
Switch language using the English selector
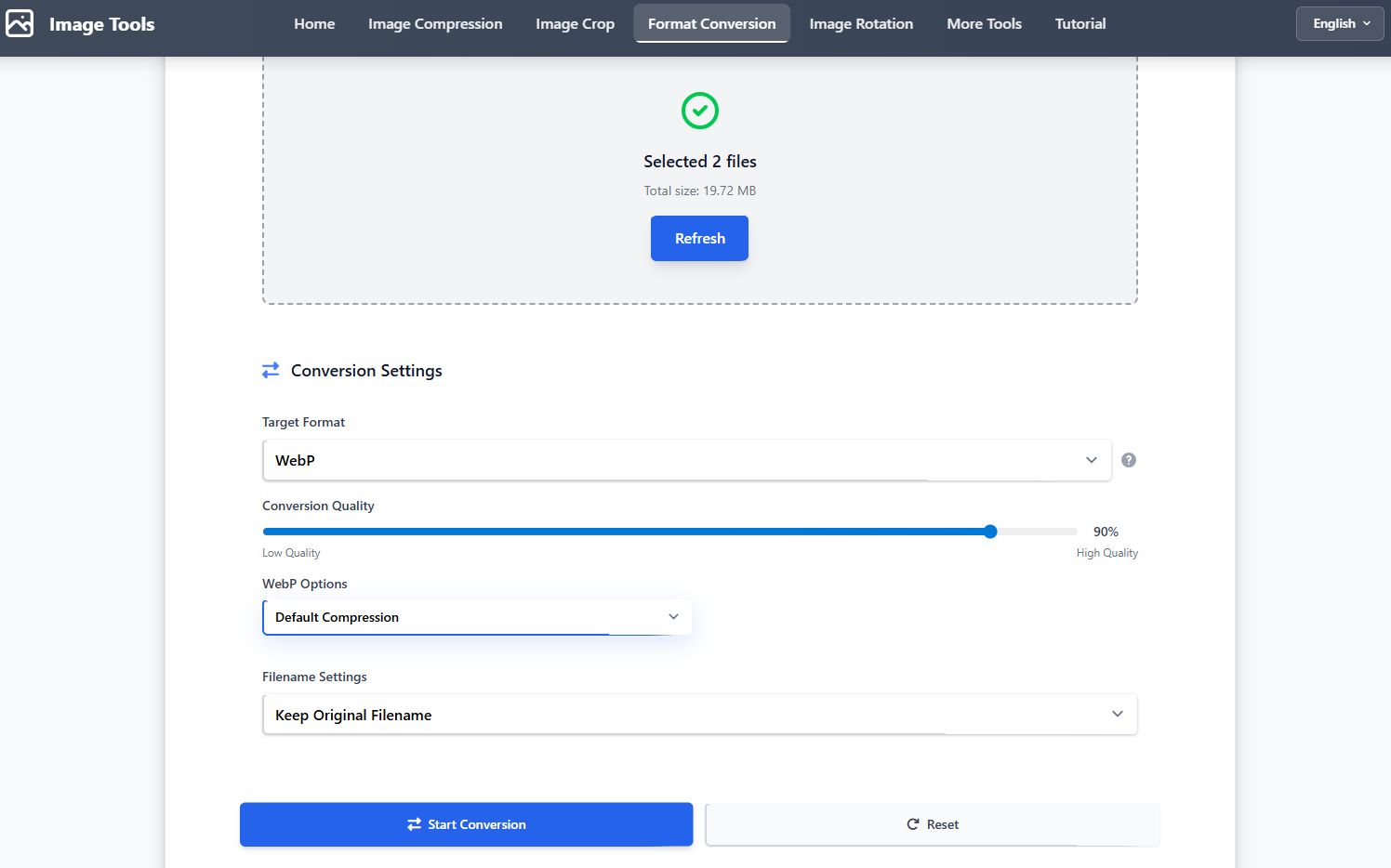pyautogui.click(x=1340, y=23)
